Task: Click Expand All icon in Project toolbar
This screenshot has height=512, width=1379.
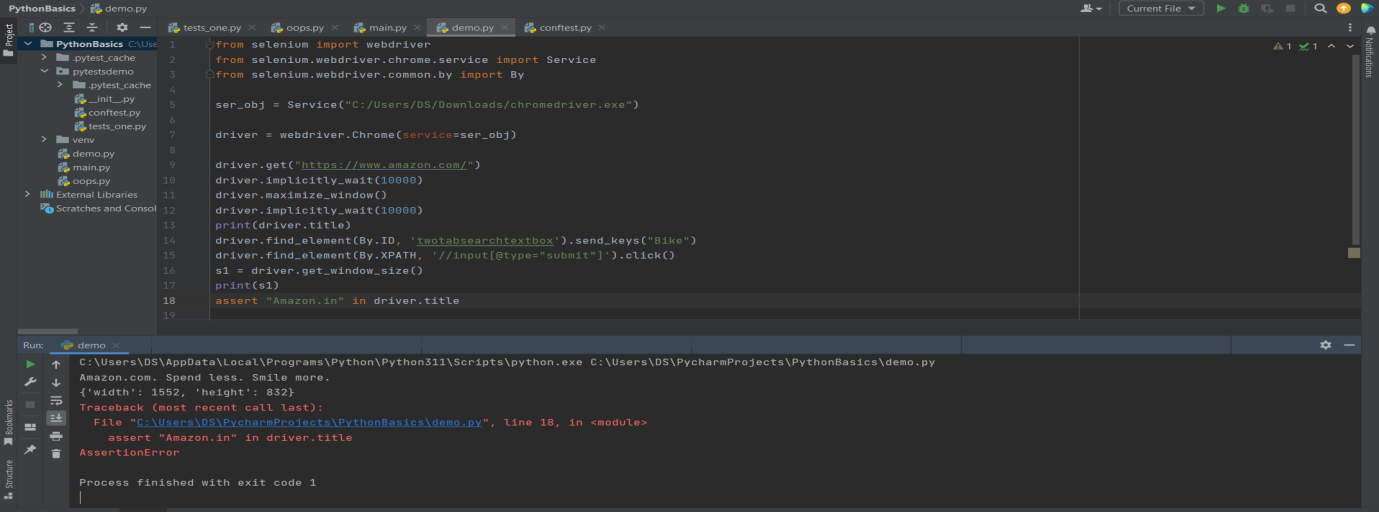Action: pos(69,28)
